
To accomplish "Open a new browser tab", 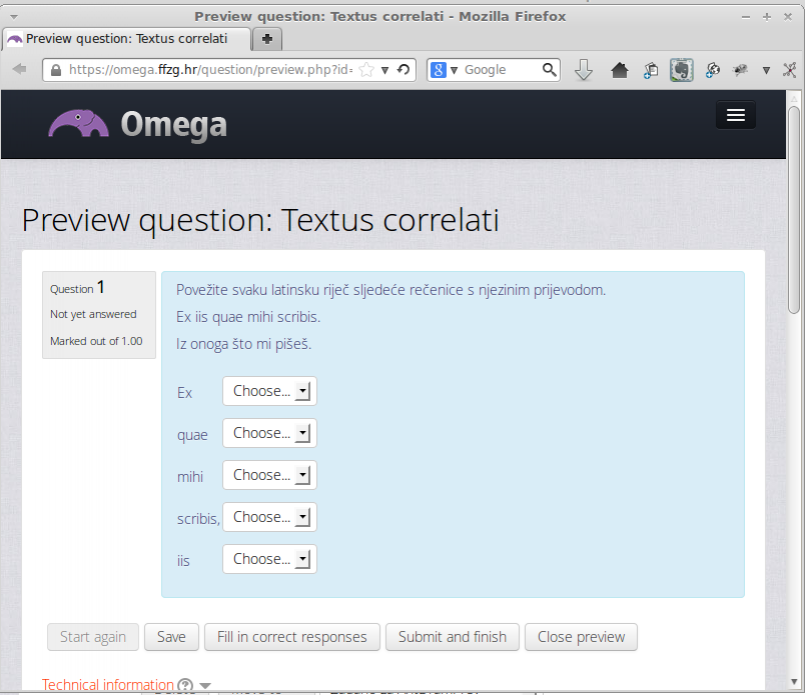I will pyautogui.click(x=267, y=39).
